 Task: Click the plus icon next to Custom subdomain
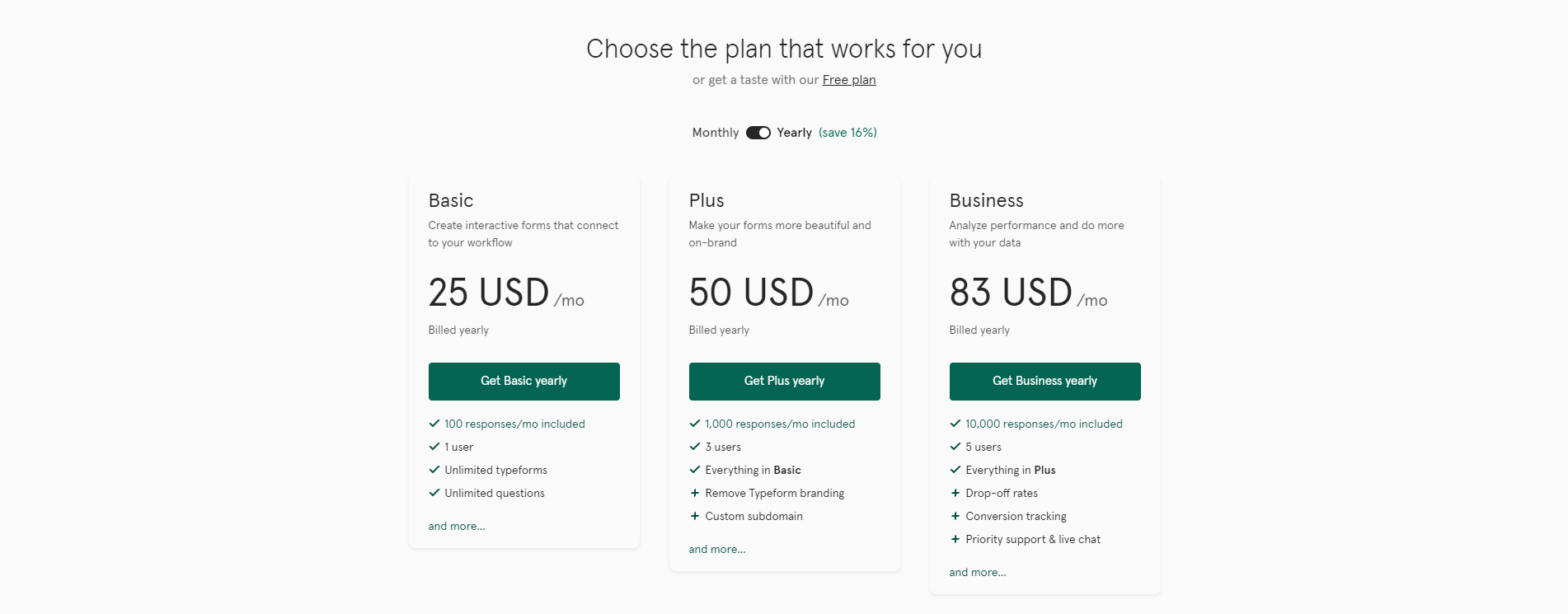[x=695, y=516]
